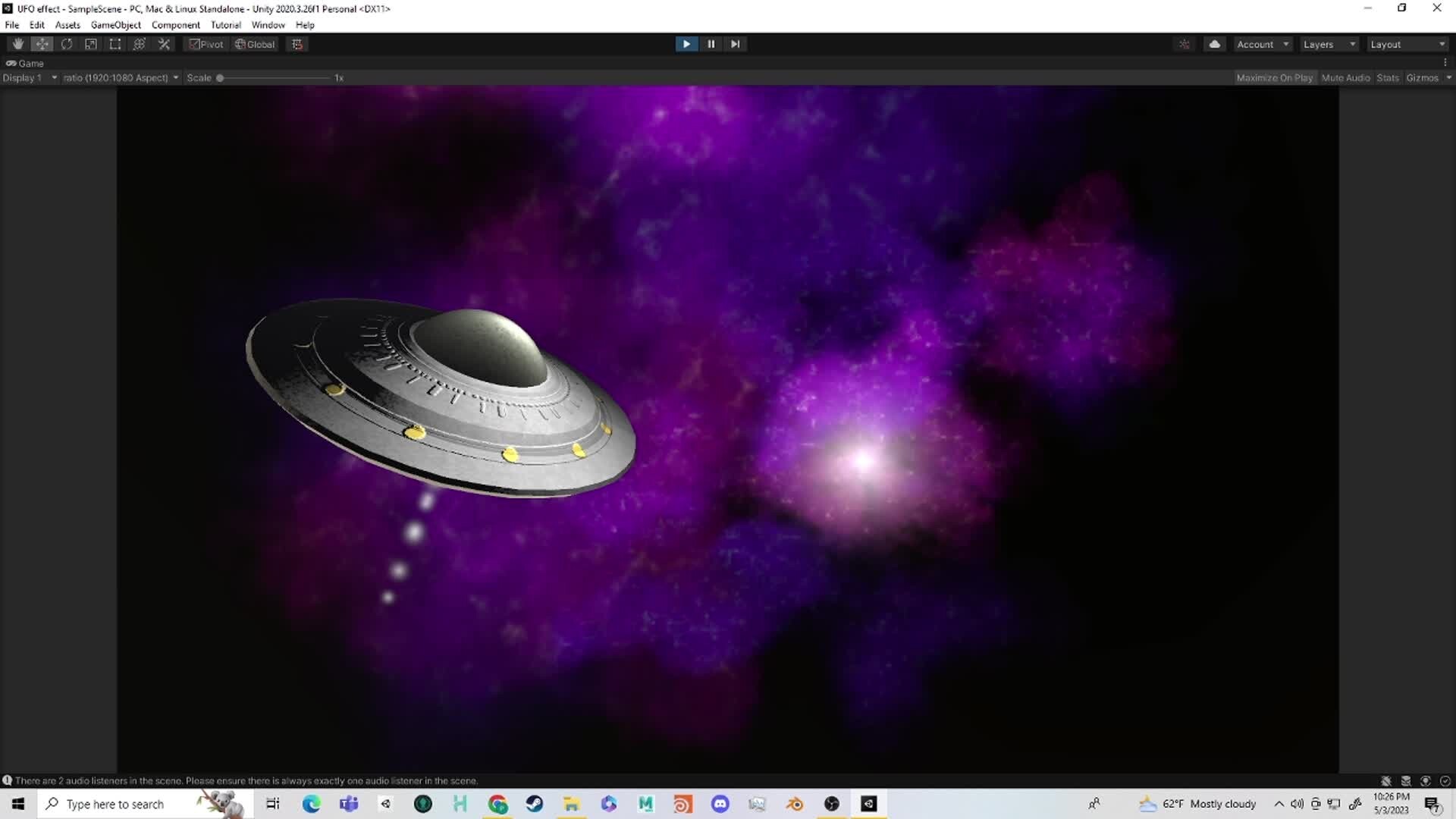This screenshot has width=1456, height=819.
Task: Toggle Pivot mode for transforms
Action: (206, 43)
